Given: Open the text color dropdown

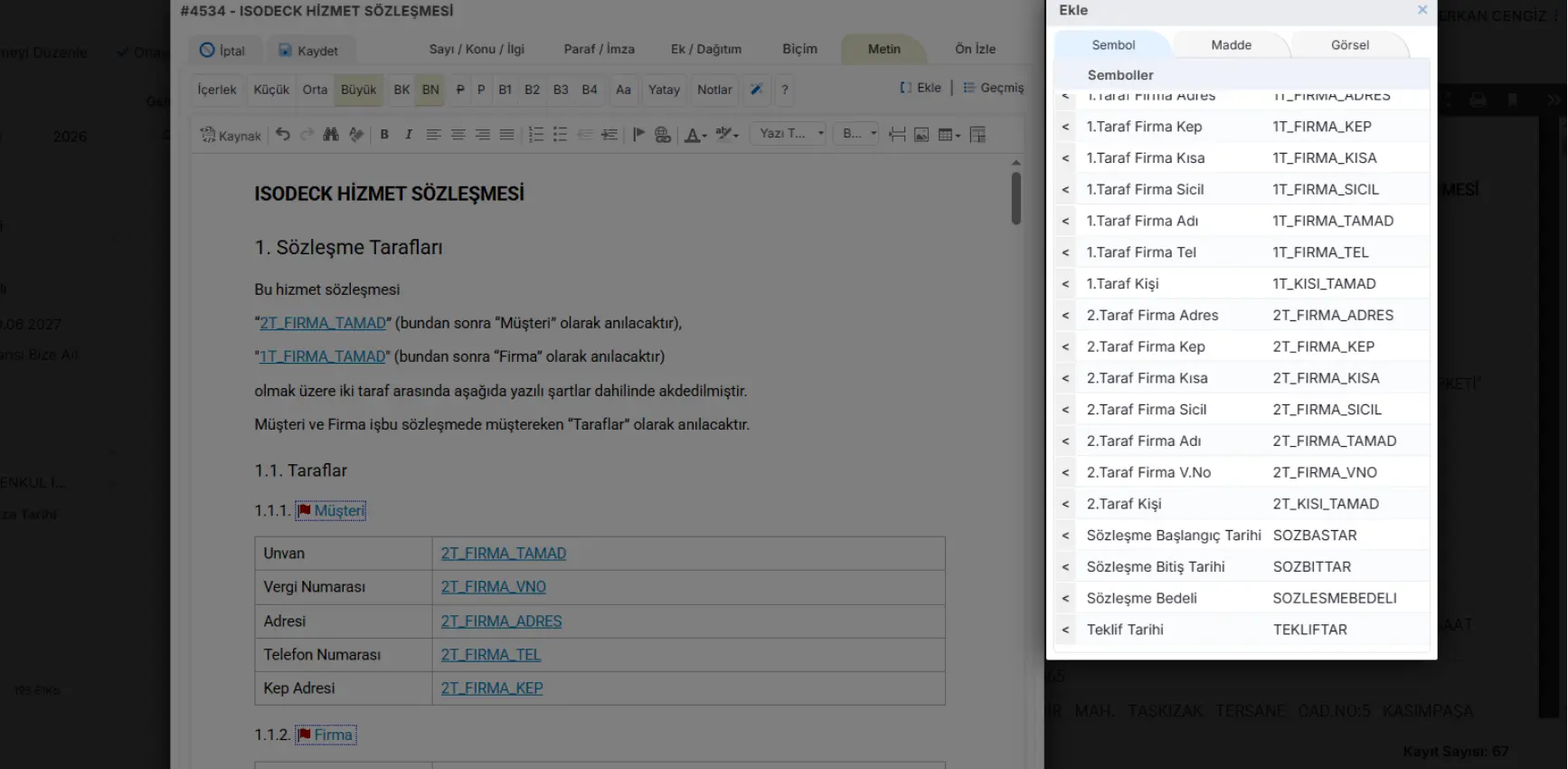Looking at the screenshot, I should pyautogui.click(x=695, y=135).
